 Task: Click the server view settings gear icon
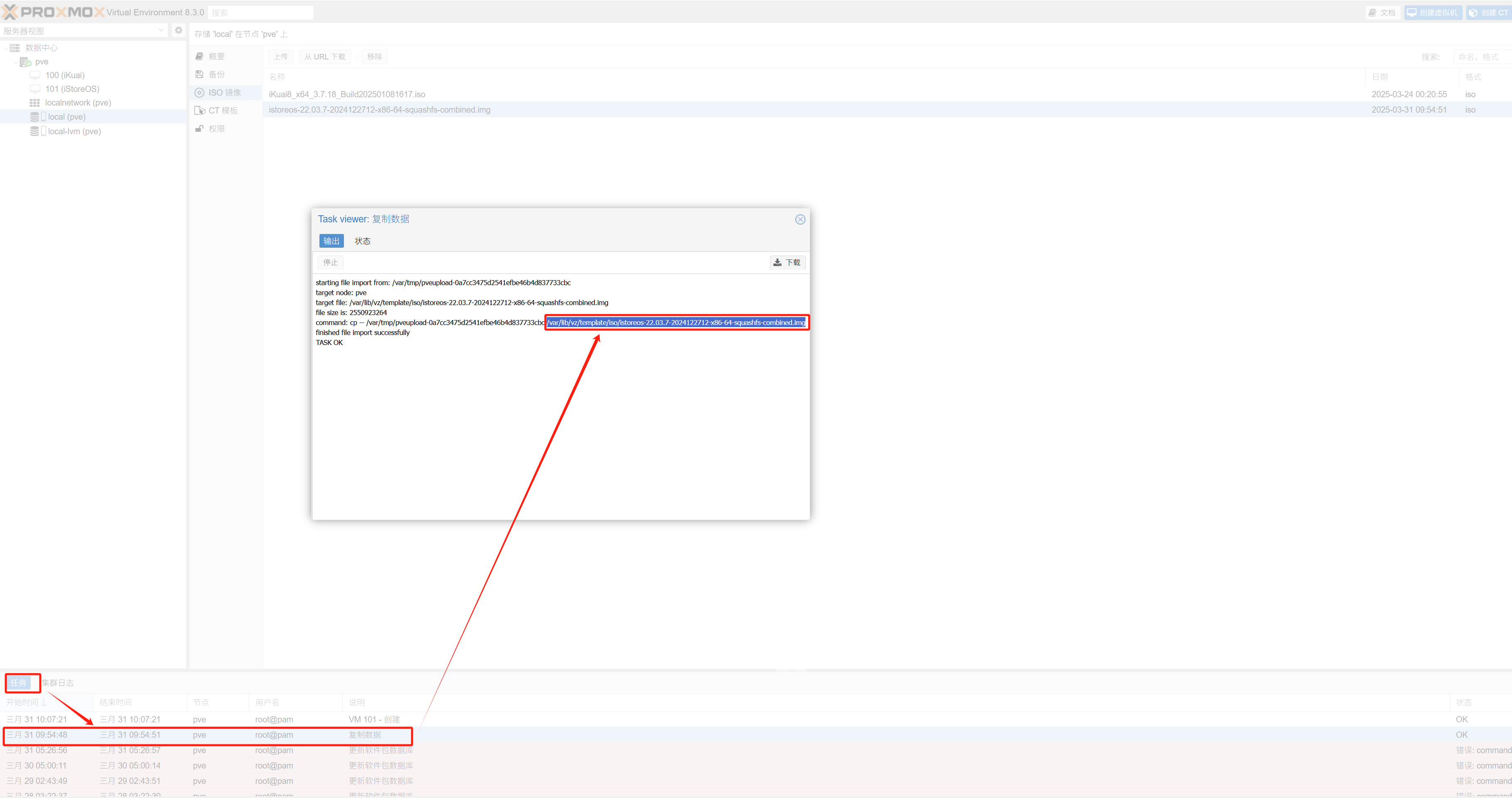(x=179, y=30)
